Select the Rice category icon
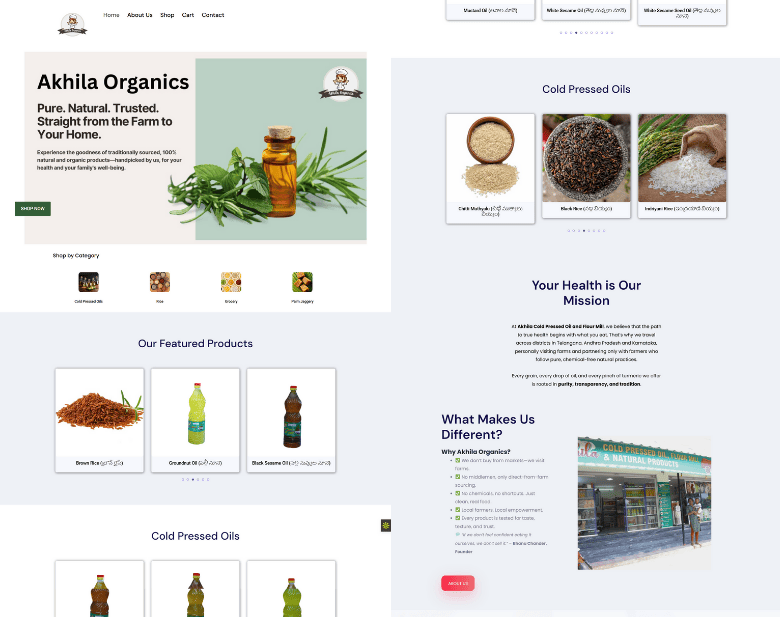This screenshot has width=780, height=617. pos(160,282)
